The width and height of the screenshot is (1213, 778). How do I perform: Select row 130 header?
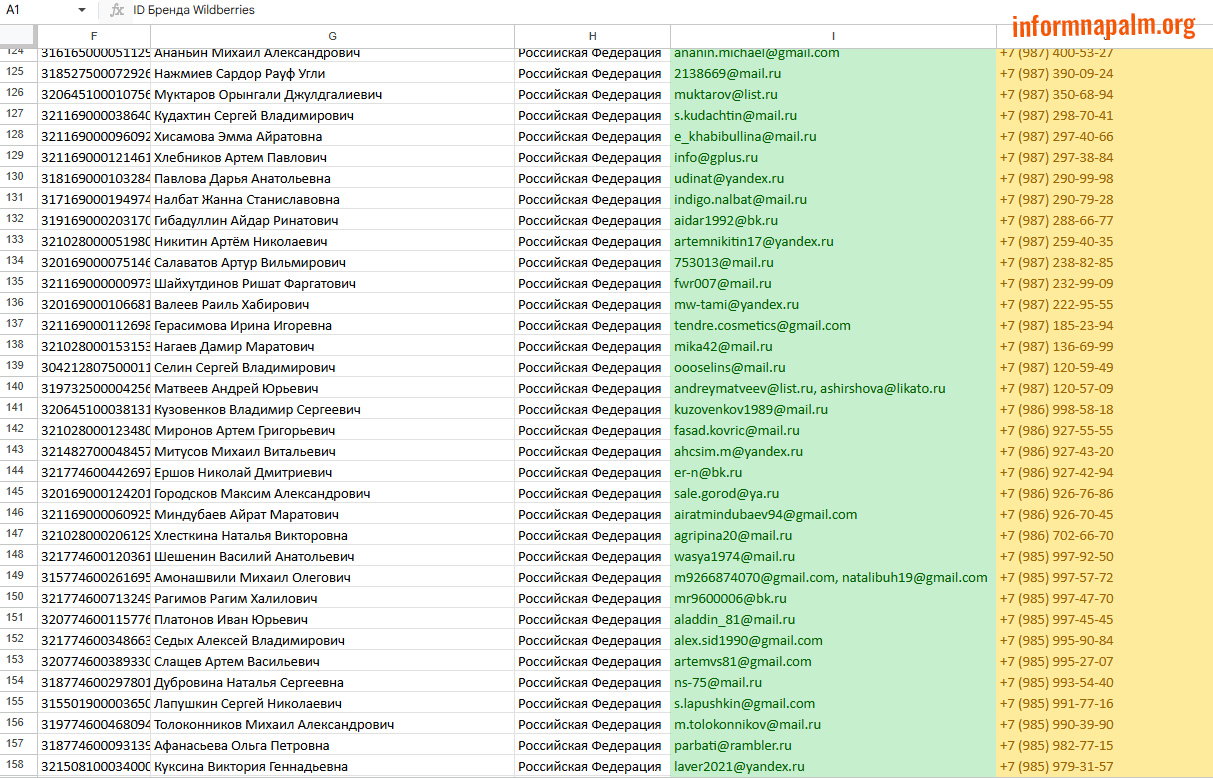(x=18, y=178)
